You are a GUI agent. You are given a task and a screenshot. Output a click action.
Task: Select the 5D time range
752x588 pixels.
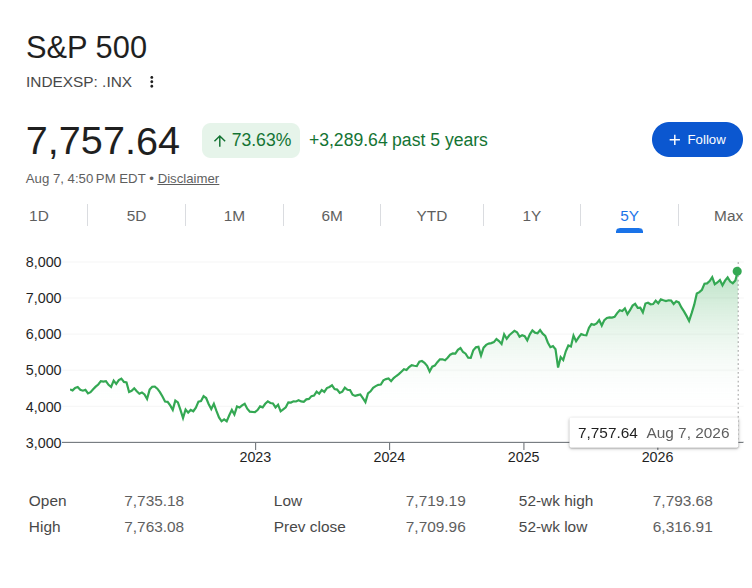[x=136, y=216]
